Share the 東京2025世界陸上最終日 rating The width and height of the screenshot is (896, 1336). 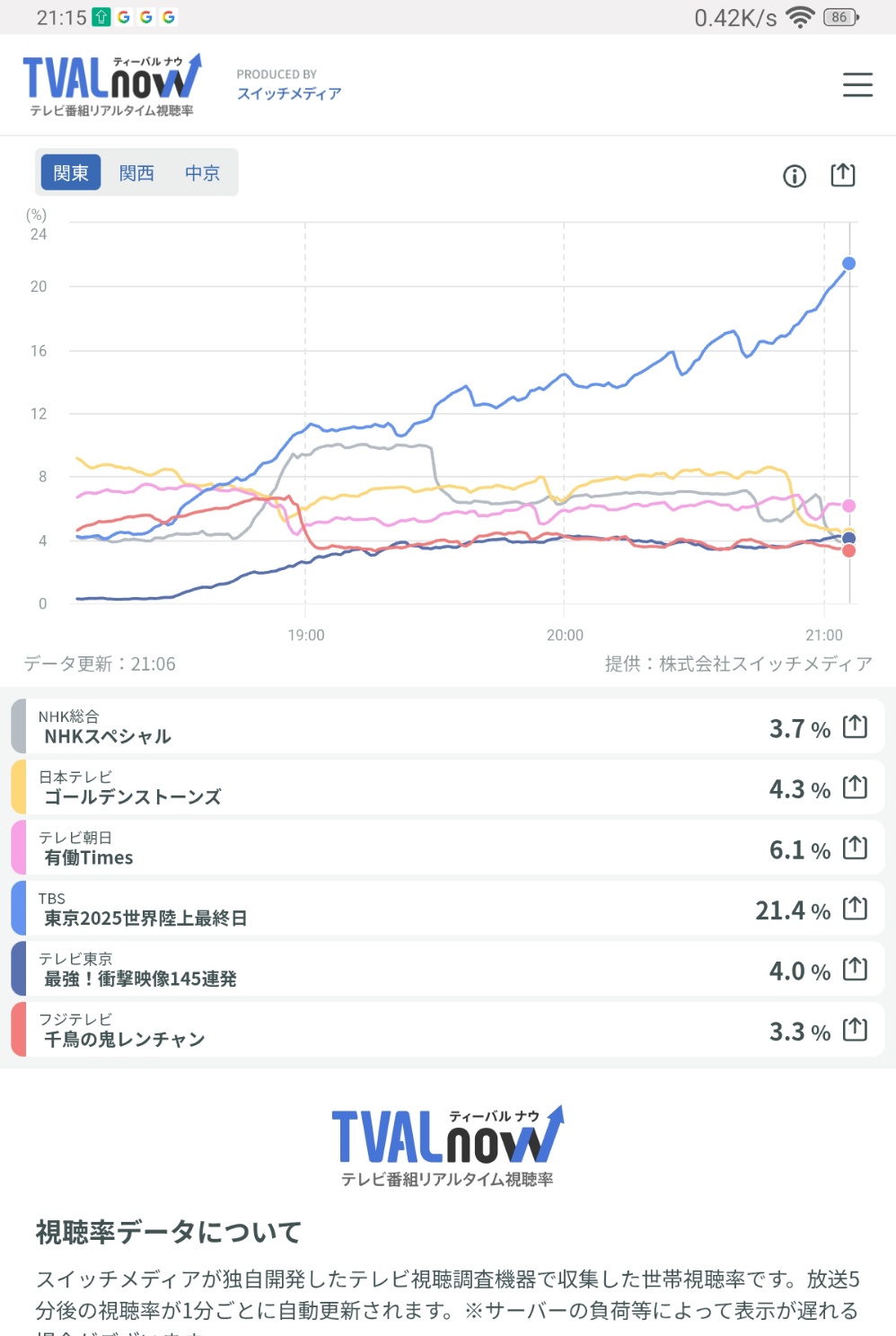tap(855, 909)
